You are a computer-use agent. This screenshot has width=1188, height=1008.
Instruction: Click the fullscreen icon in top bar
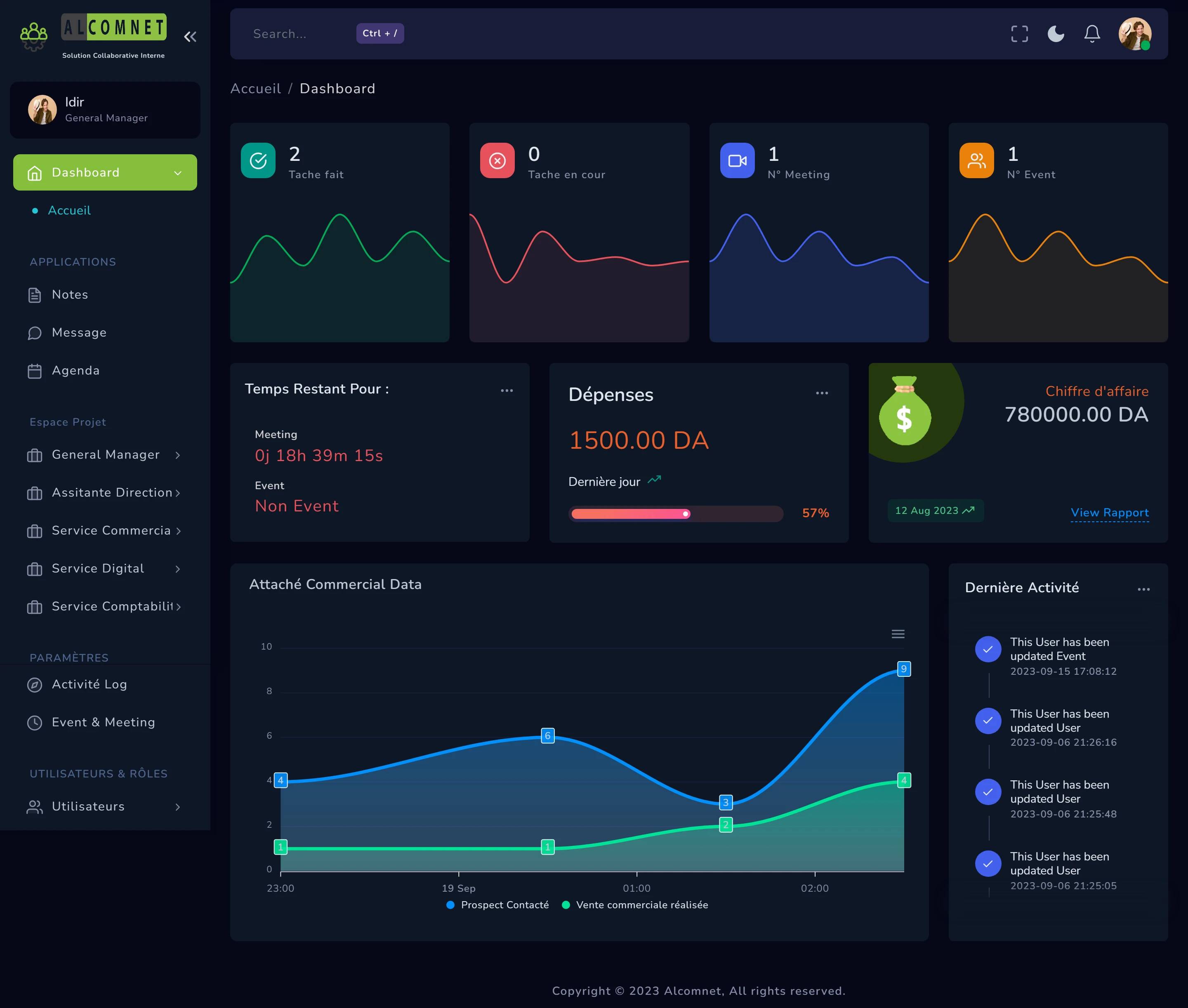click(1019, 34)
